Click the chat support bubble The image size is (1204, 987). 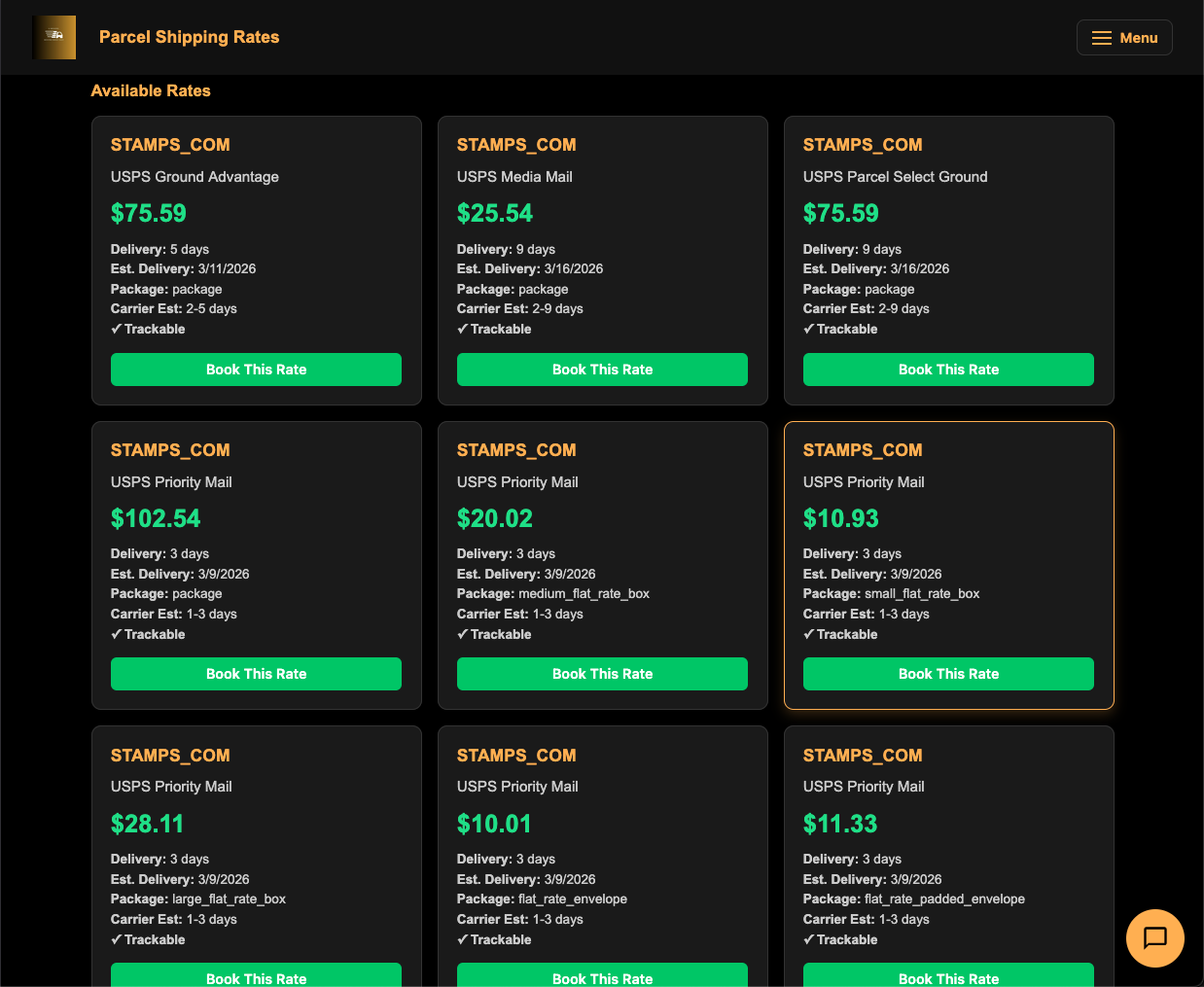click(x=1154, y=937)
